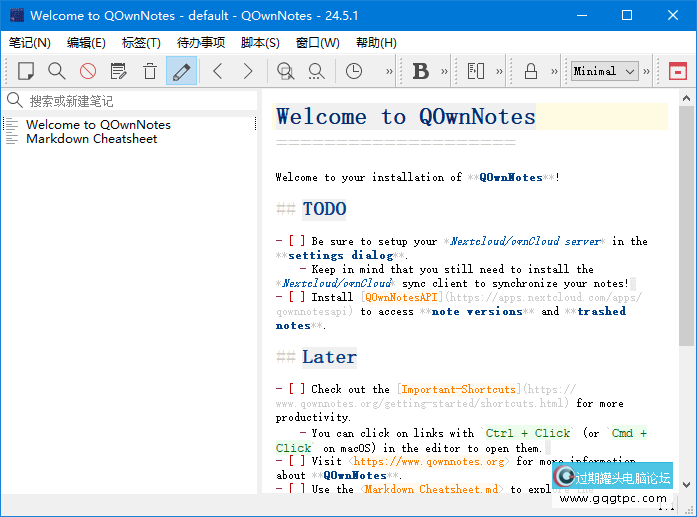Toggle the lock read-only icon
This screenshot has width=697, height=517.
click(531, 71)
